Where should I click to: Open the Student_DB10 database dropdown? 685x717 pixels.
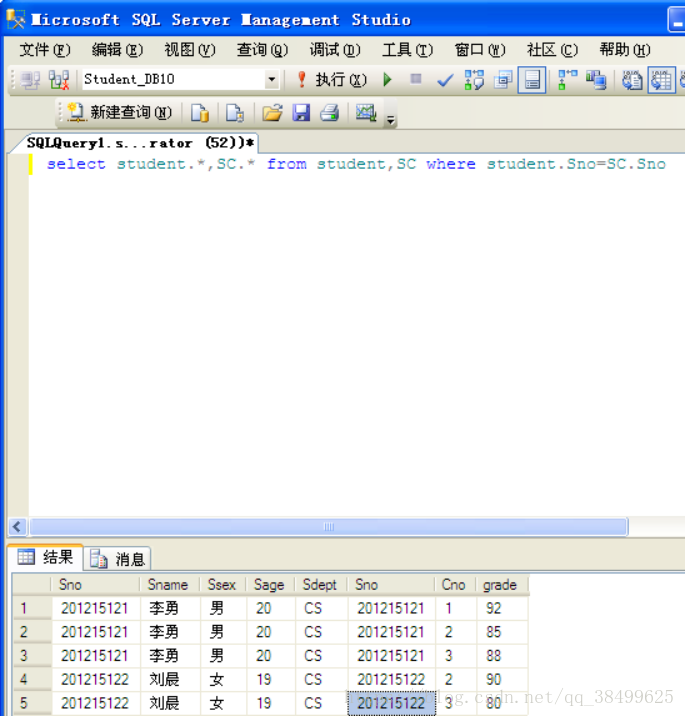(x=272, y=80)
